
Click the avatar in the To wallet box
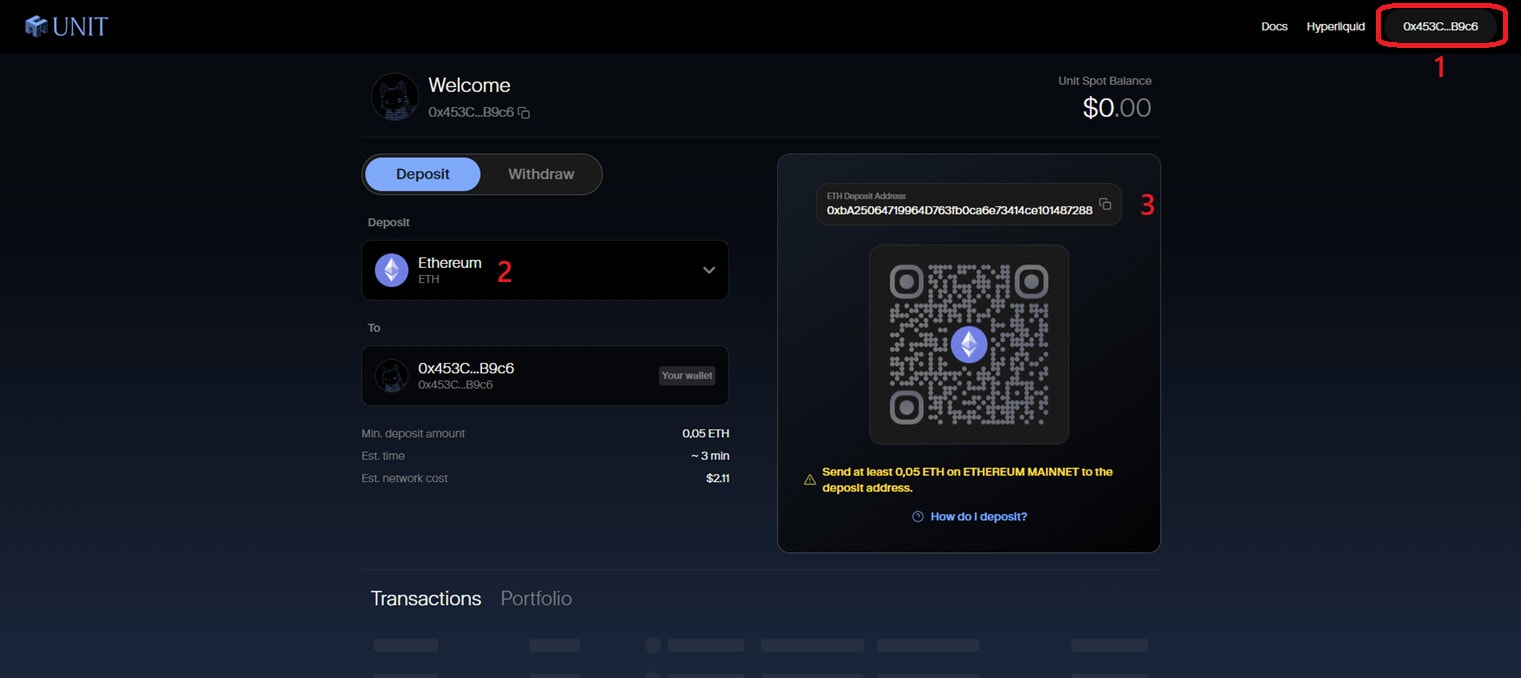tap(391, 376)
